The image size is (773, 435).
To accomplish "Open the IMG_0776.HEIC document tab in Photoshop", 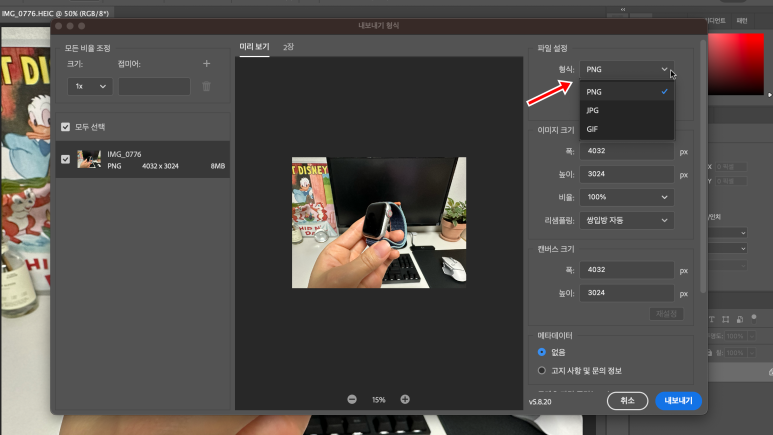I will 55,13.
